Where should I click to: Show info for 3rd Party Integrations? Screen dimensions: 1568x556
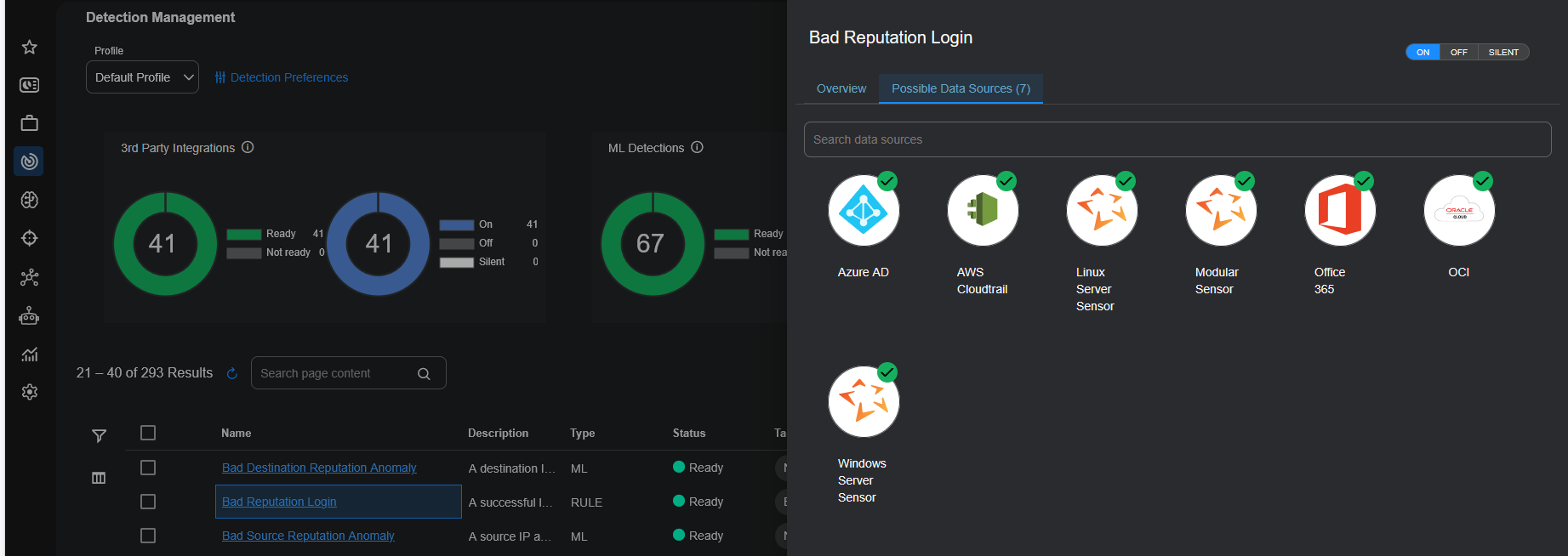tap(248, 147)
